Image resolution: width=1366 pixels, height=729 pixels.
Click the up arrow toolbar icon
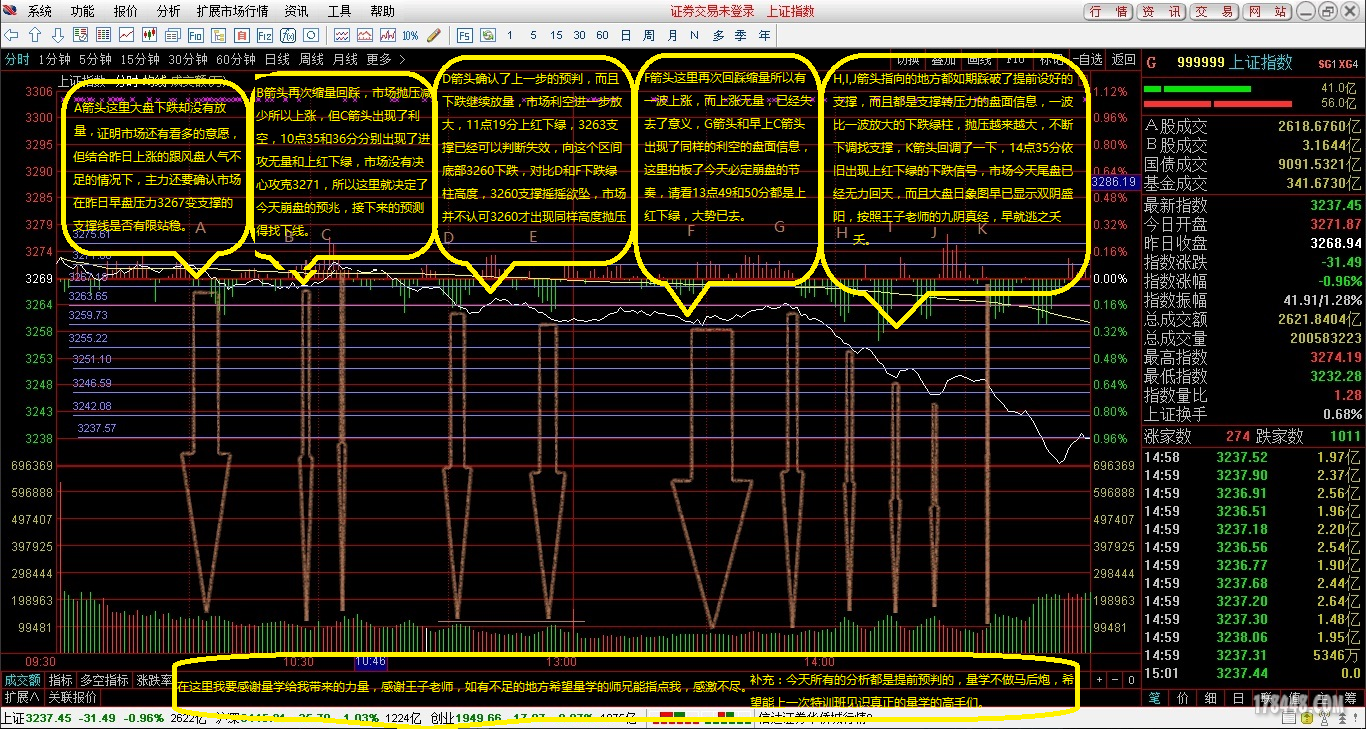(35, 35)
